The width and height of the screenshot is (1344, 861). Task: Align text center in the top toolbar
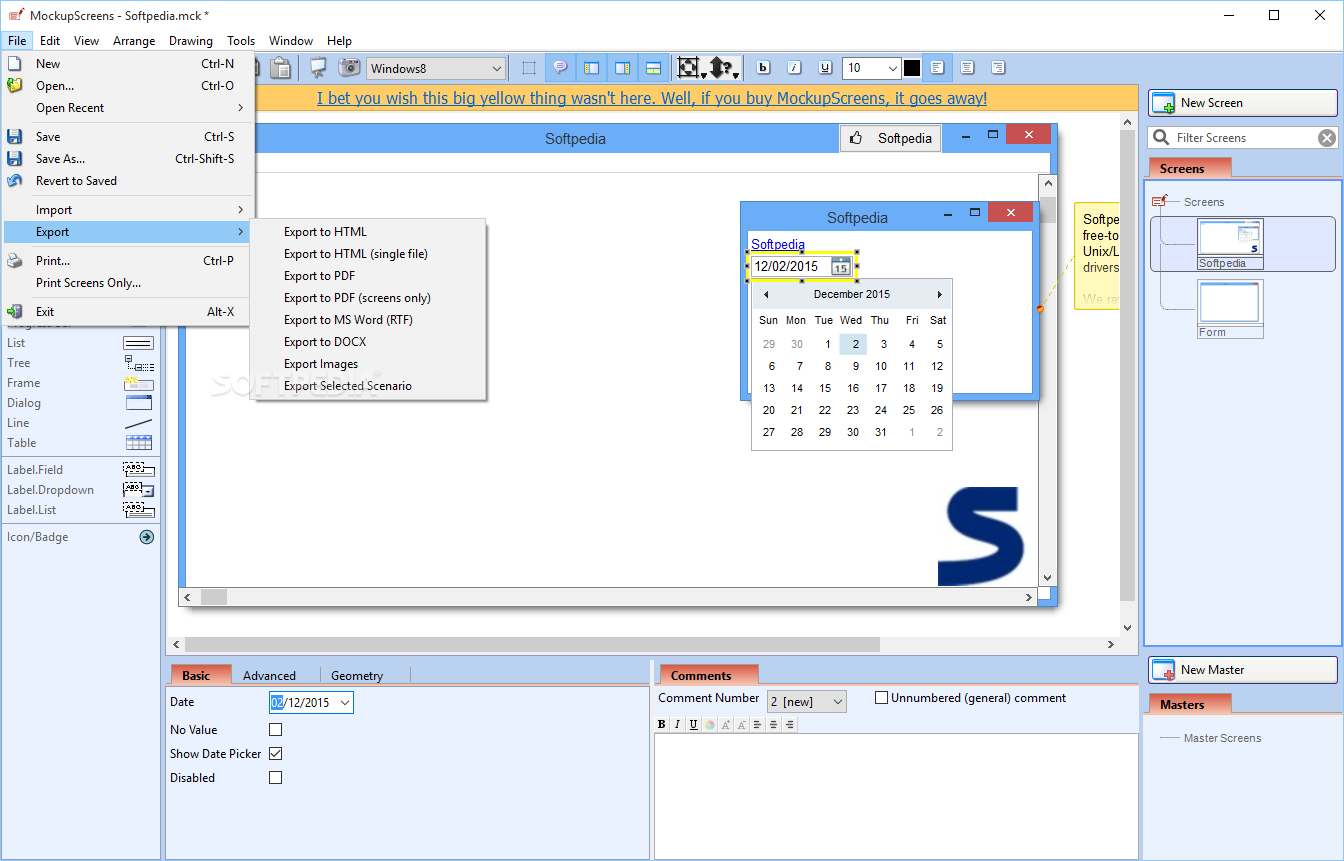click(967, 68)
